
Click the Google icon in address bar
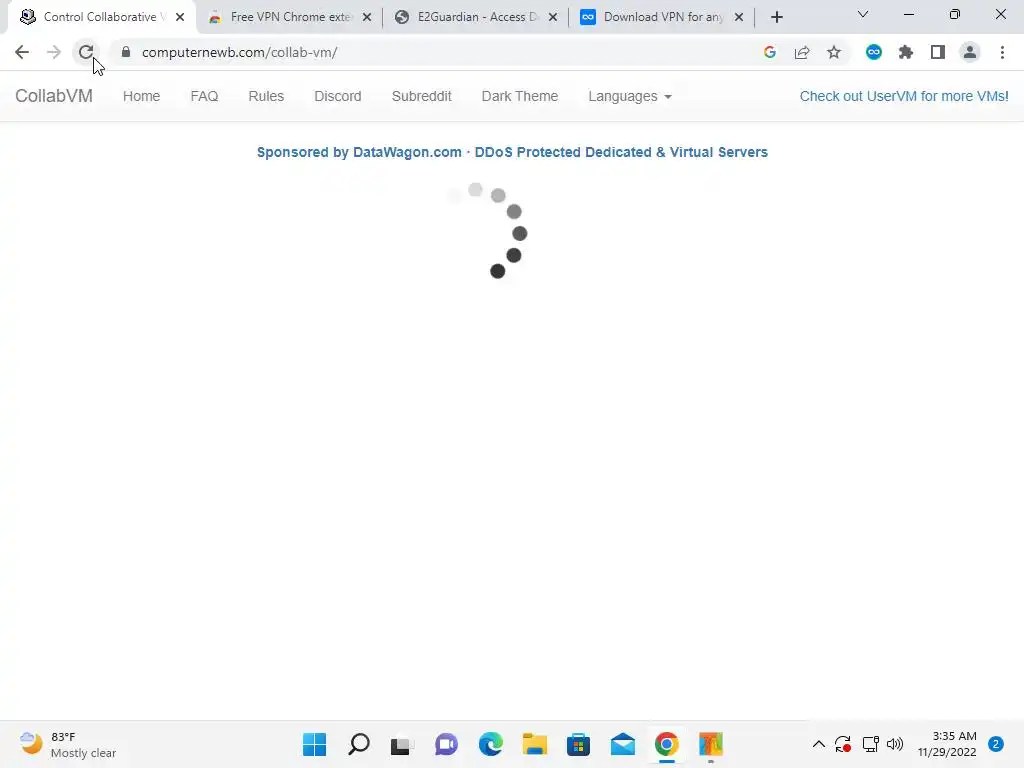(x=770, y=52)
